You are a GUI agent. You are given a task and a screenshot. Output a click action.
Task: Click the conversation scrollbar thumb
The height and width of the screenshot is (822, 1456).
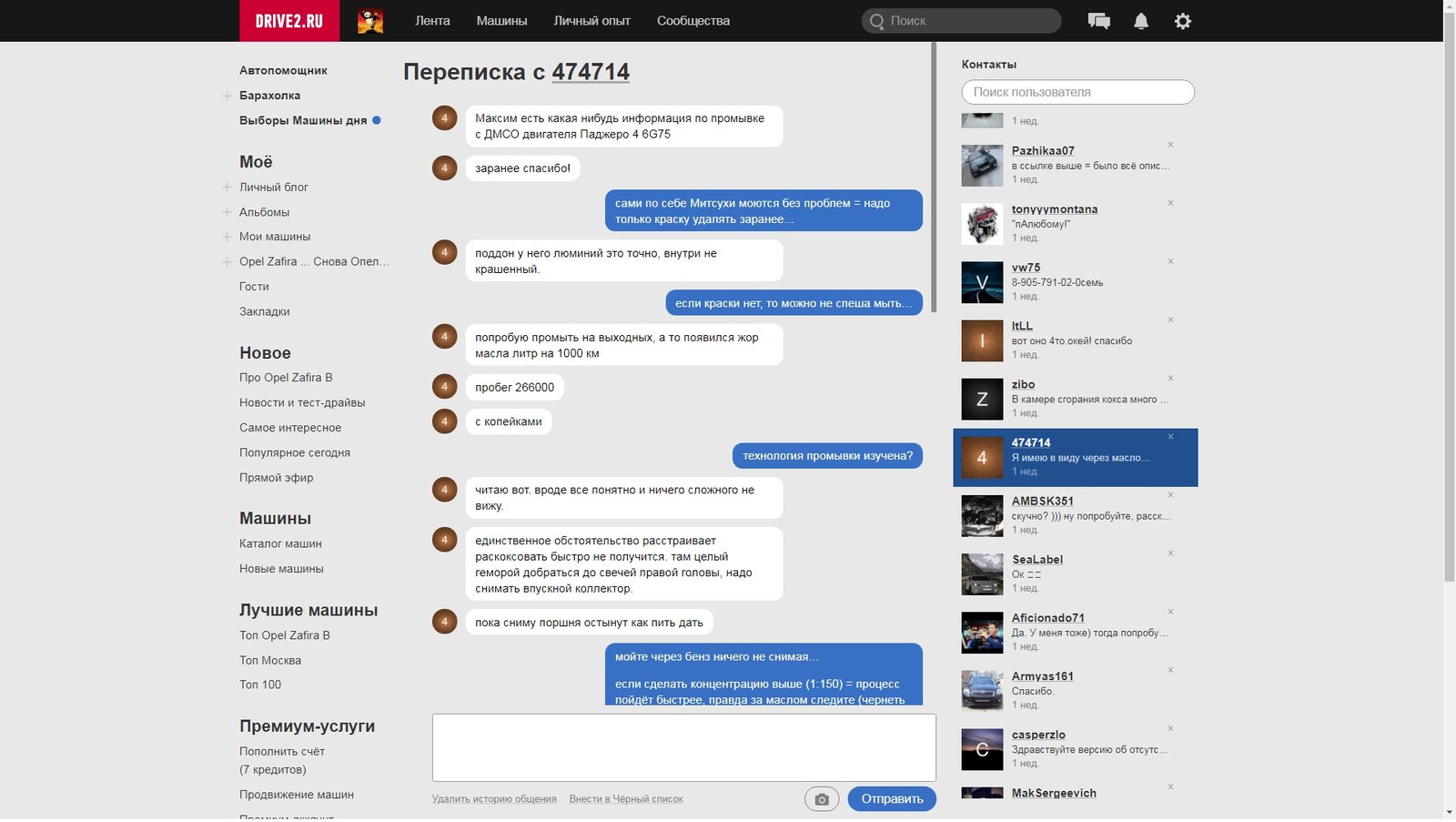point(933,178)
